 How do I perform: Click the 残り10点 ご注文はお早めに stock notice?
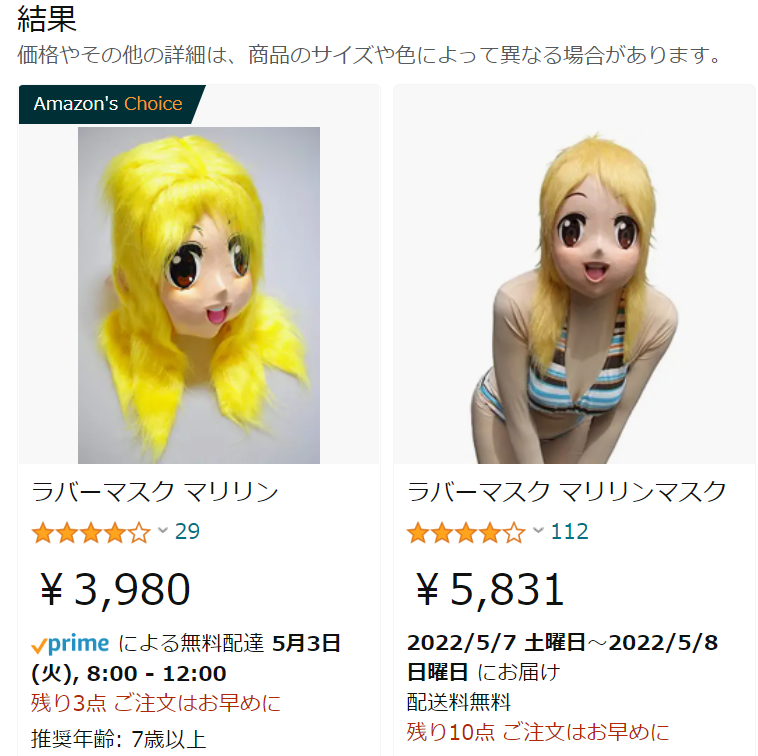tap(538, 732)
